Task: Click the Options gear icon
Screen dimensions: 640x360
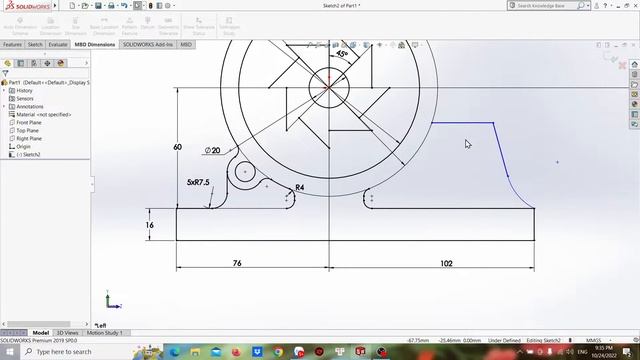Action: (x=168, y=6)
